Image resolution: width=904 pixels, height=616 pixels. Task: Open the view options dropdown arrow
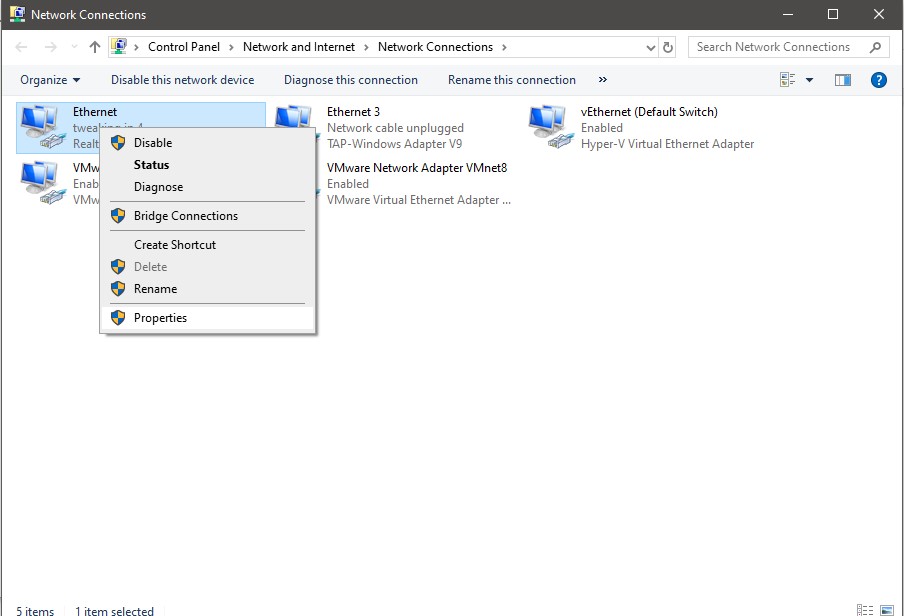coord(809,80)
